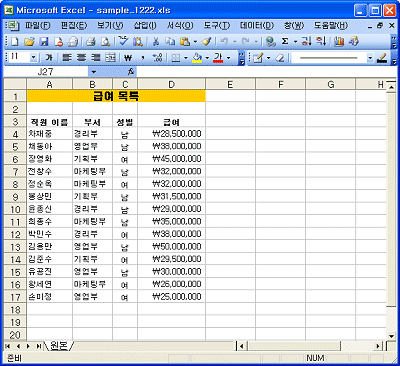Click the draw border pencil icon

click(258, 58)
